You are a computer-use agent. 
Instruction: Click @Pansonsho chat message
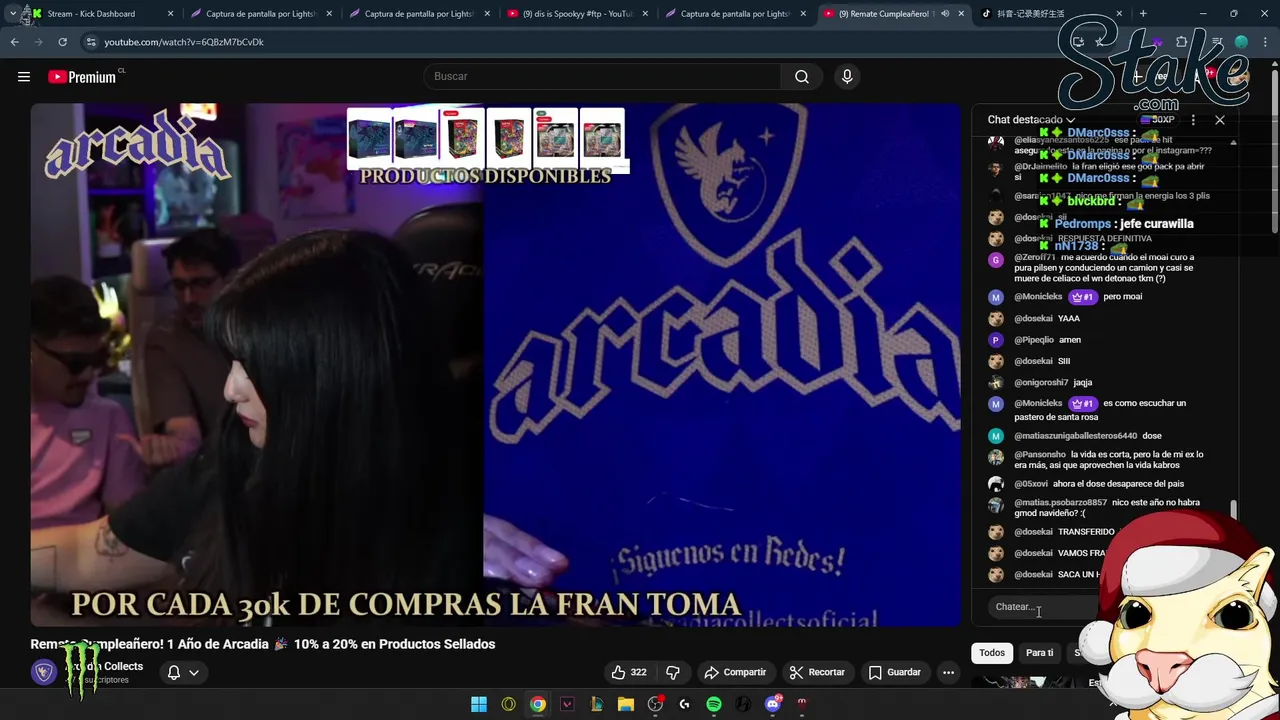1098,460
